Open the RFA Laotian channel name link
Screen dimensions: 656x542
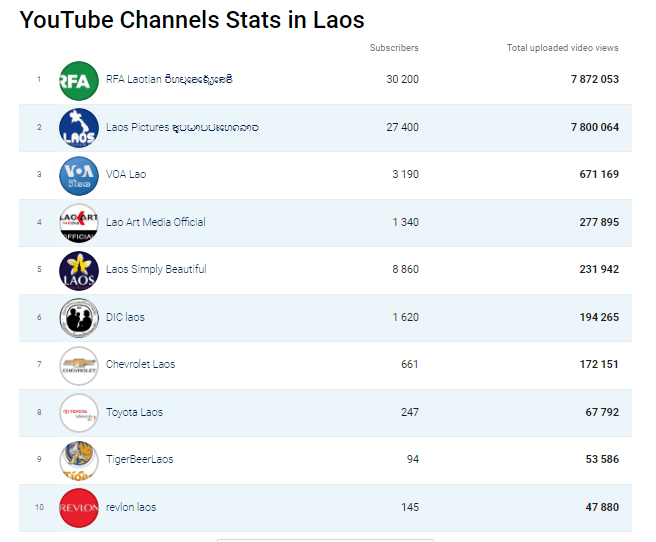(169, 79)
